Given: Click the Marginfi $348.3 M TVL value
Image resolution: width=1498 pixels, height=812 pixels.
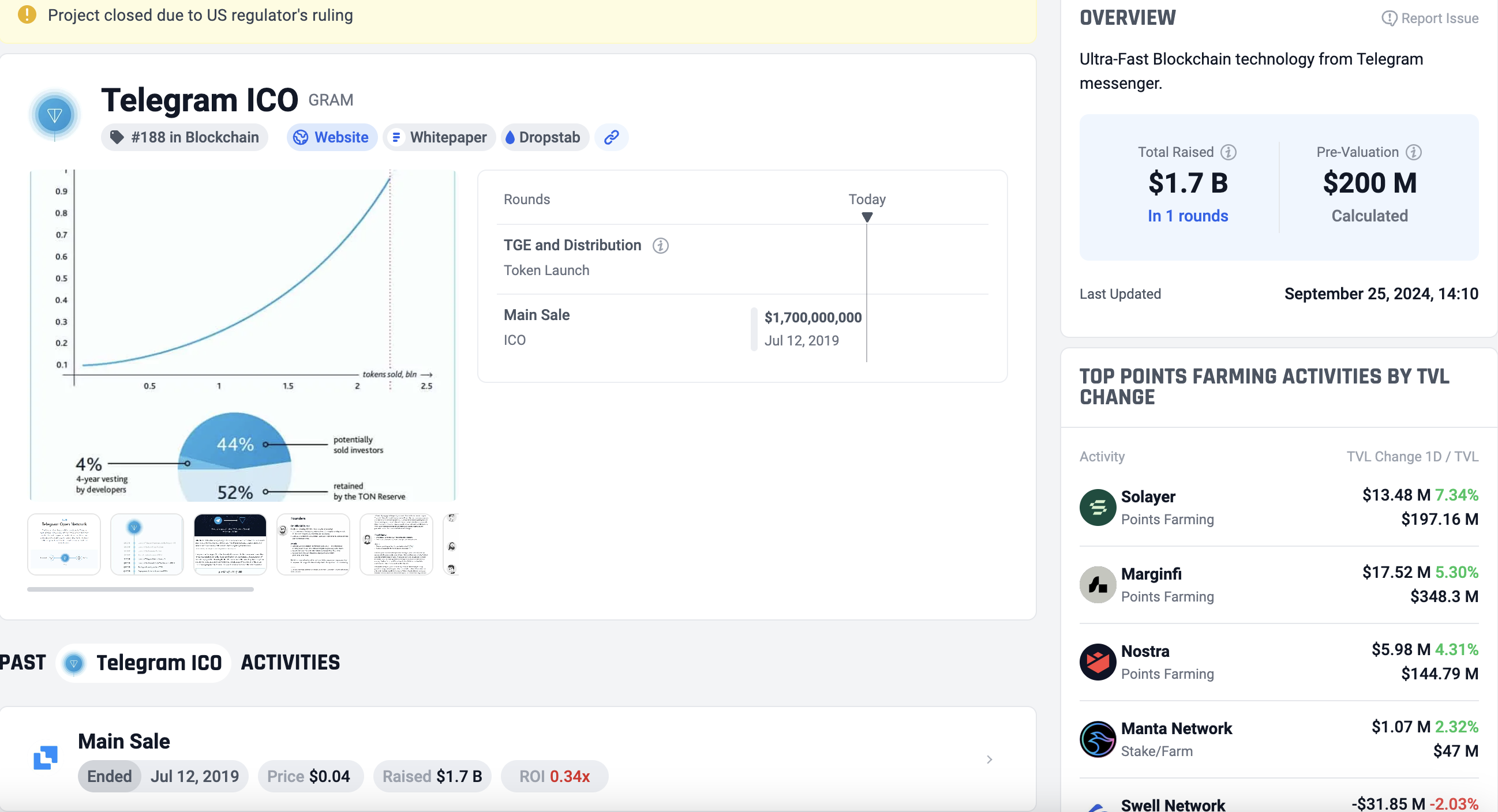Looking at the screenshot, I should click(1444, 596).
